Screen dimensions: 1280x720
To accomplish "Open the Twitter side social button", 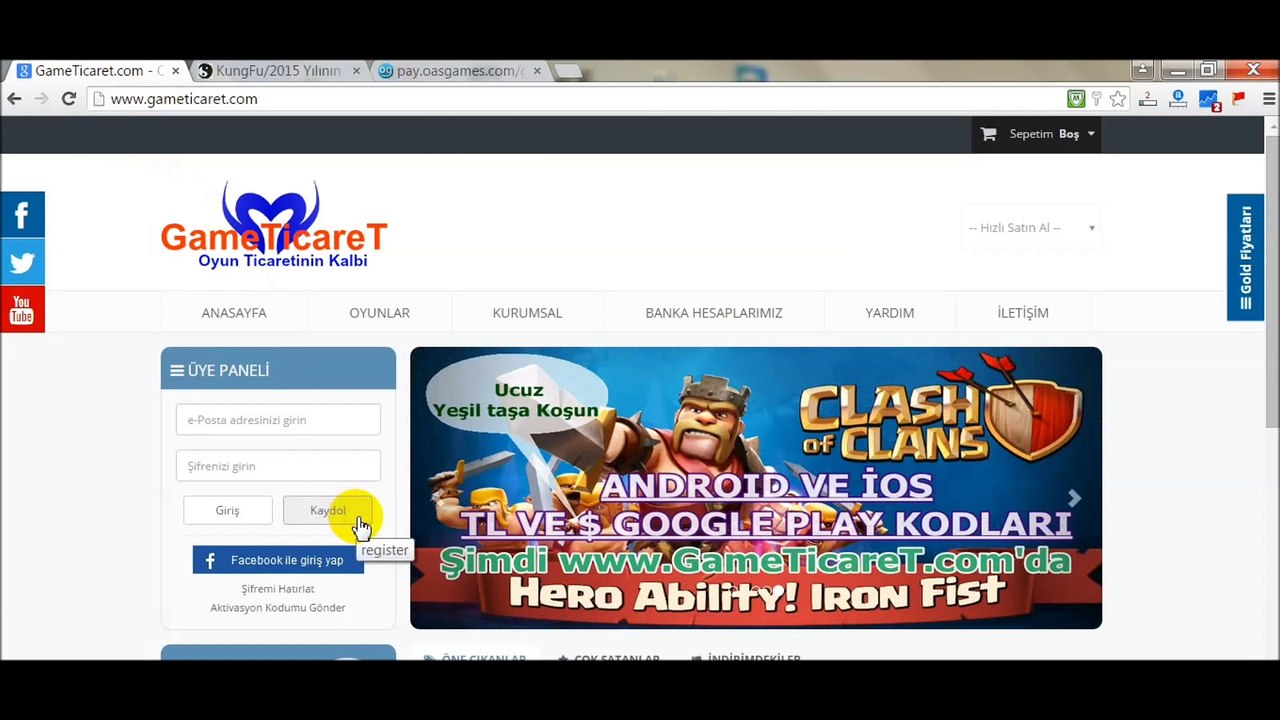I will 22,263.
